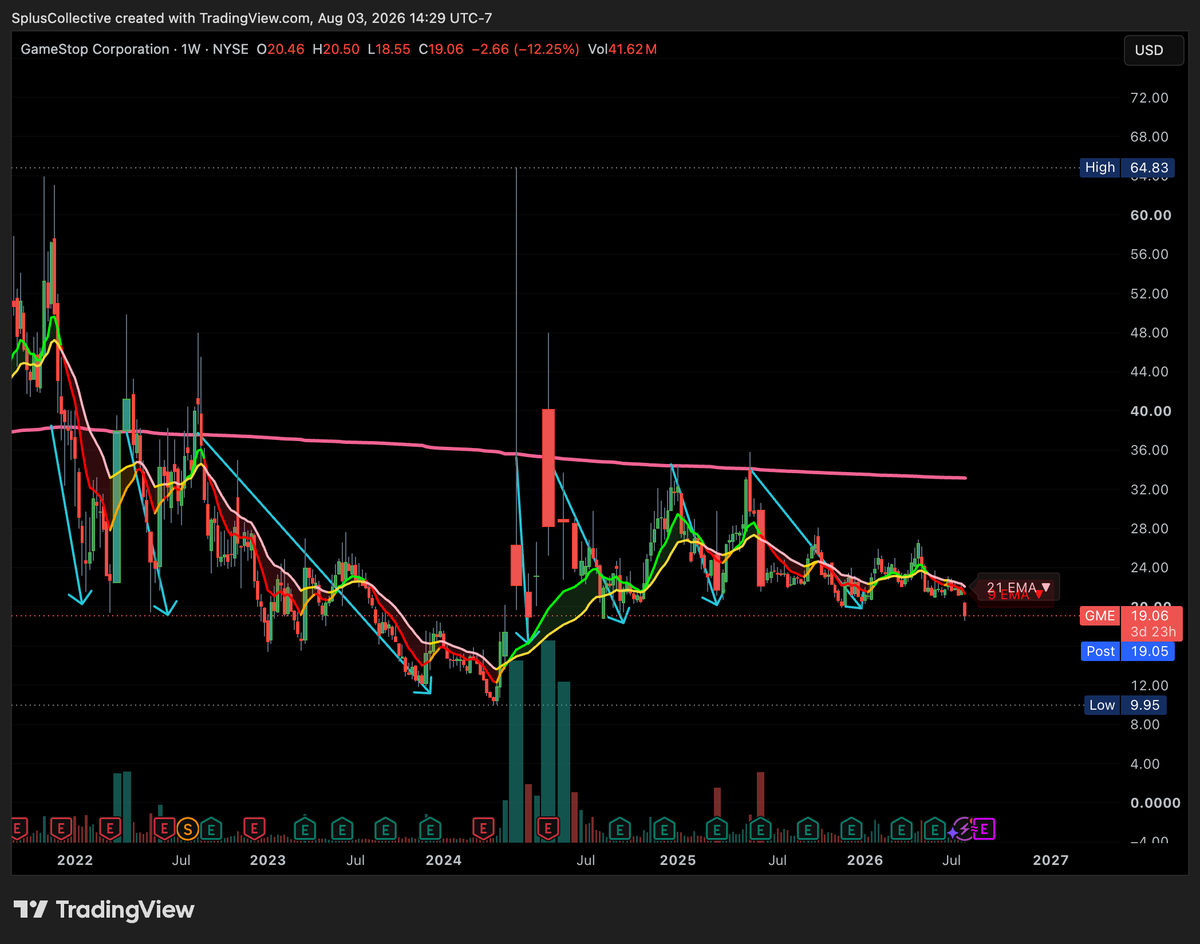This screenshot has height=944, width=1200.
Task: Click the Low label on price scale
Action: pyautogui.click(x=1102, y=705)
